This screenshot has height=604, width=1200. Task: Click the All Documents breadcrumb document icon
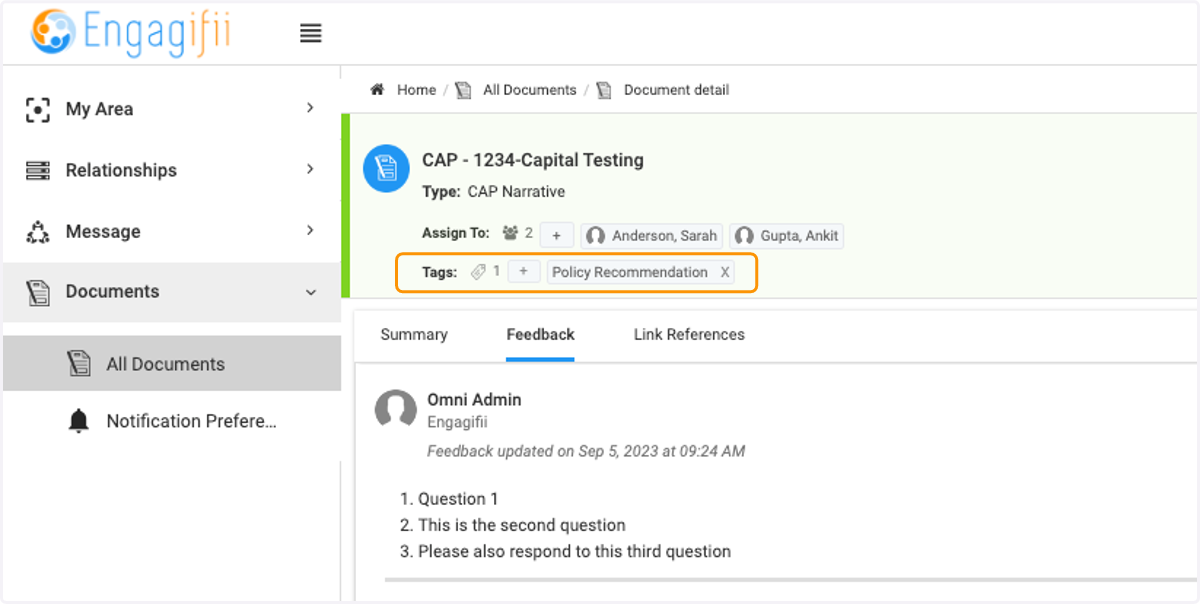click(463, 90)
